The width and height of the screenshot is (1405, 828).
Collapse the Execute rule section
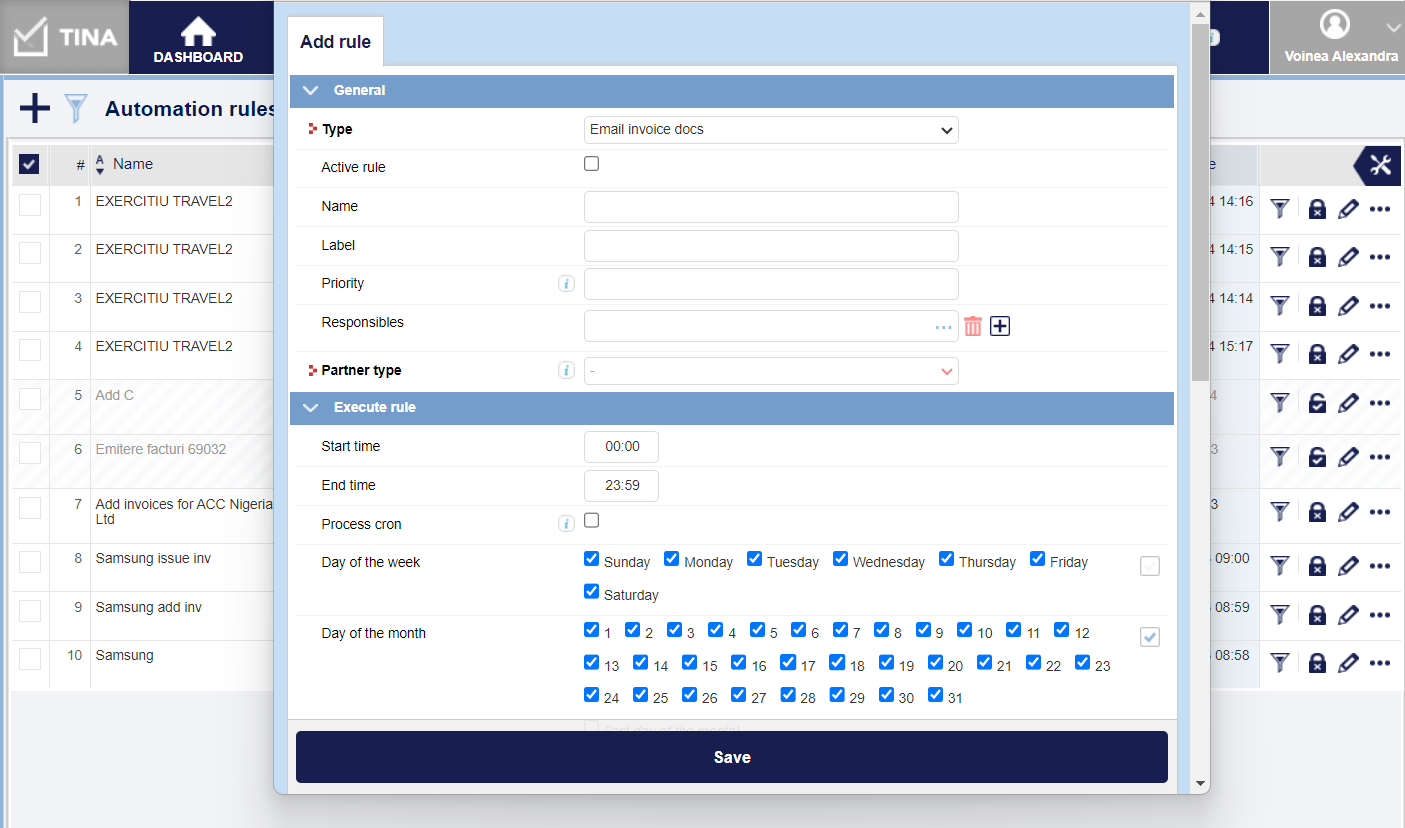click(311, 408)
